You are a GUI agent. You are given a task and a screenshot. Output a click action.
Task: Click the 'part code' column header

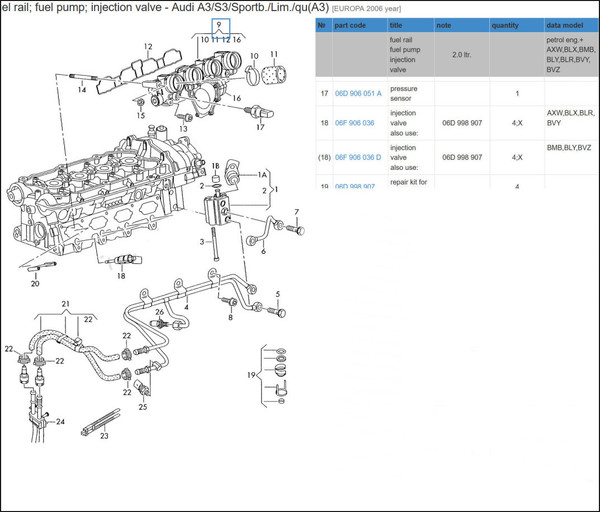(x=350, y=24)
